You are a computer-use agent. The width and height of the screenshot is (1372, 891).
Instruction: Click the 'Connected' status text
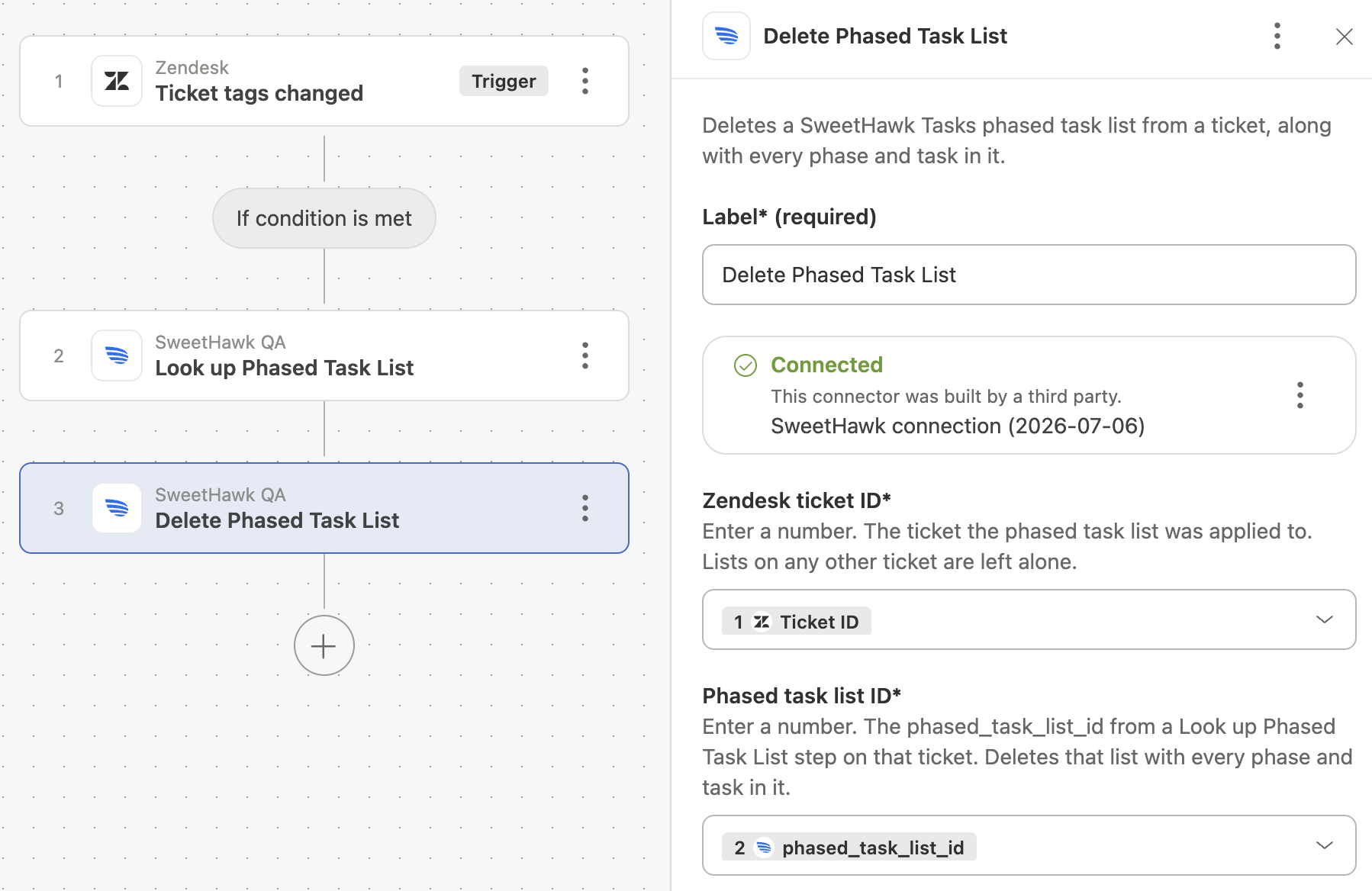(827, 365)
